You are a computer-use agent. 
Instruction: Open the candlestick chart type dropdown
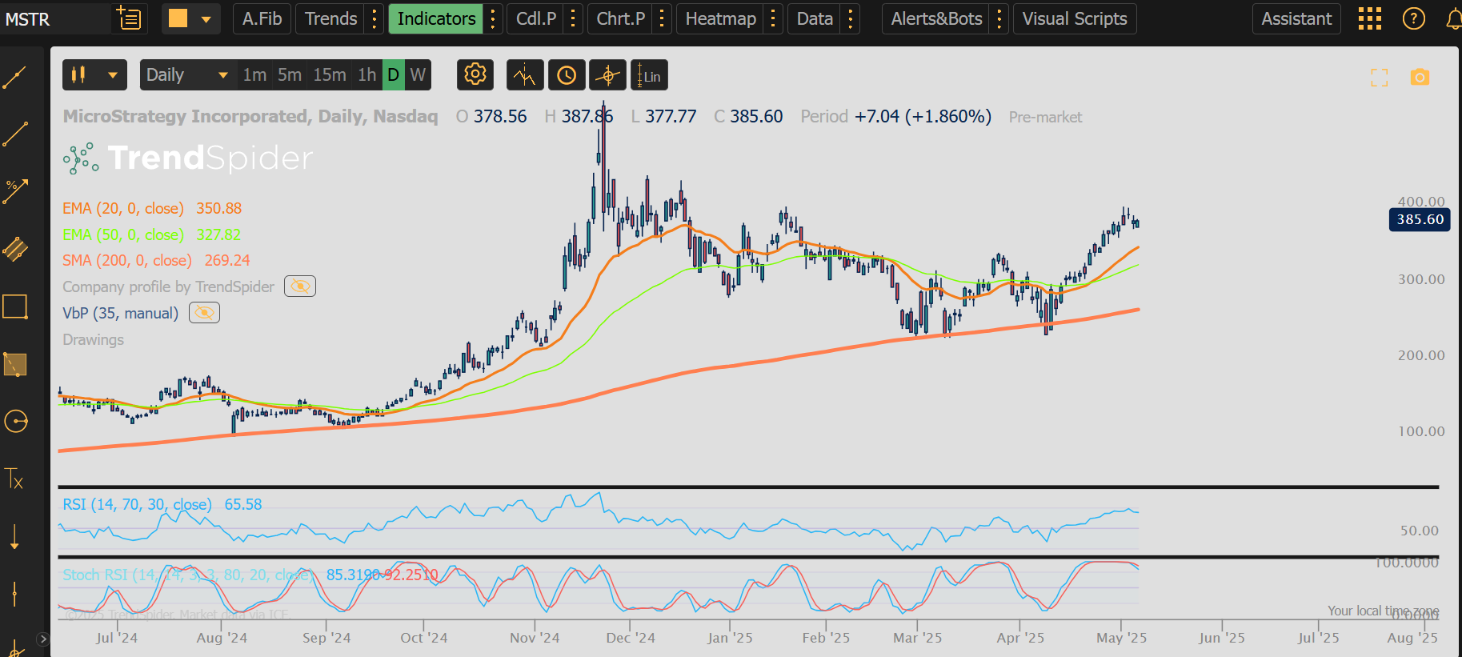95,75
